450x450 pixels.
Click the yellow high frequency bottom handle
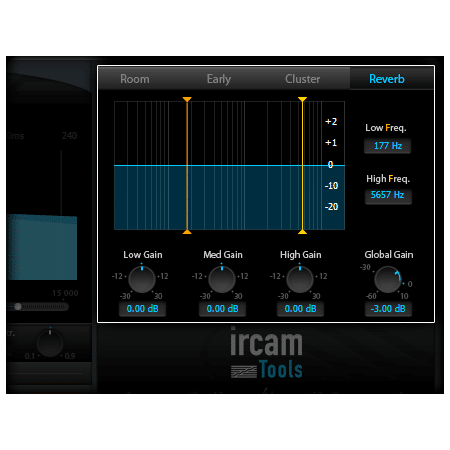(302, 232)
